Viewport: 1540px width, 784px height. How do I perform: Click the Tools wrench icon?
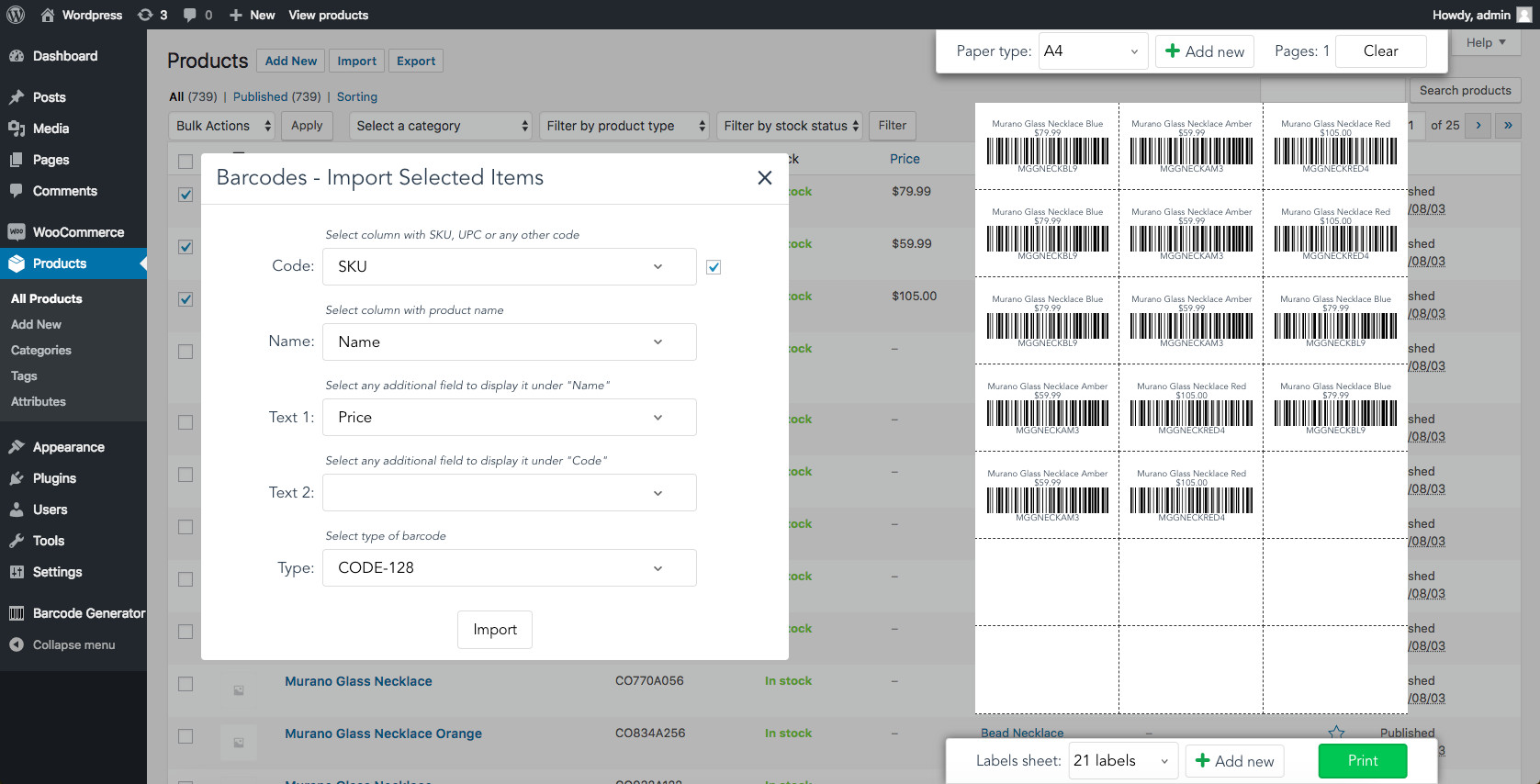tap(16, 541)
